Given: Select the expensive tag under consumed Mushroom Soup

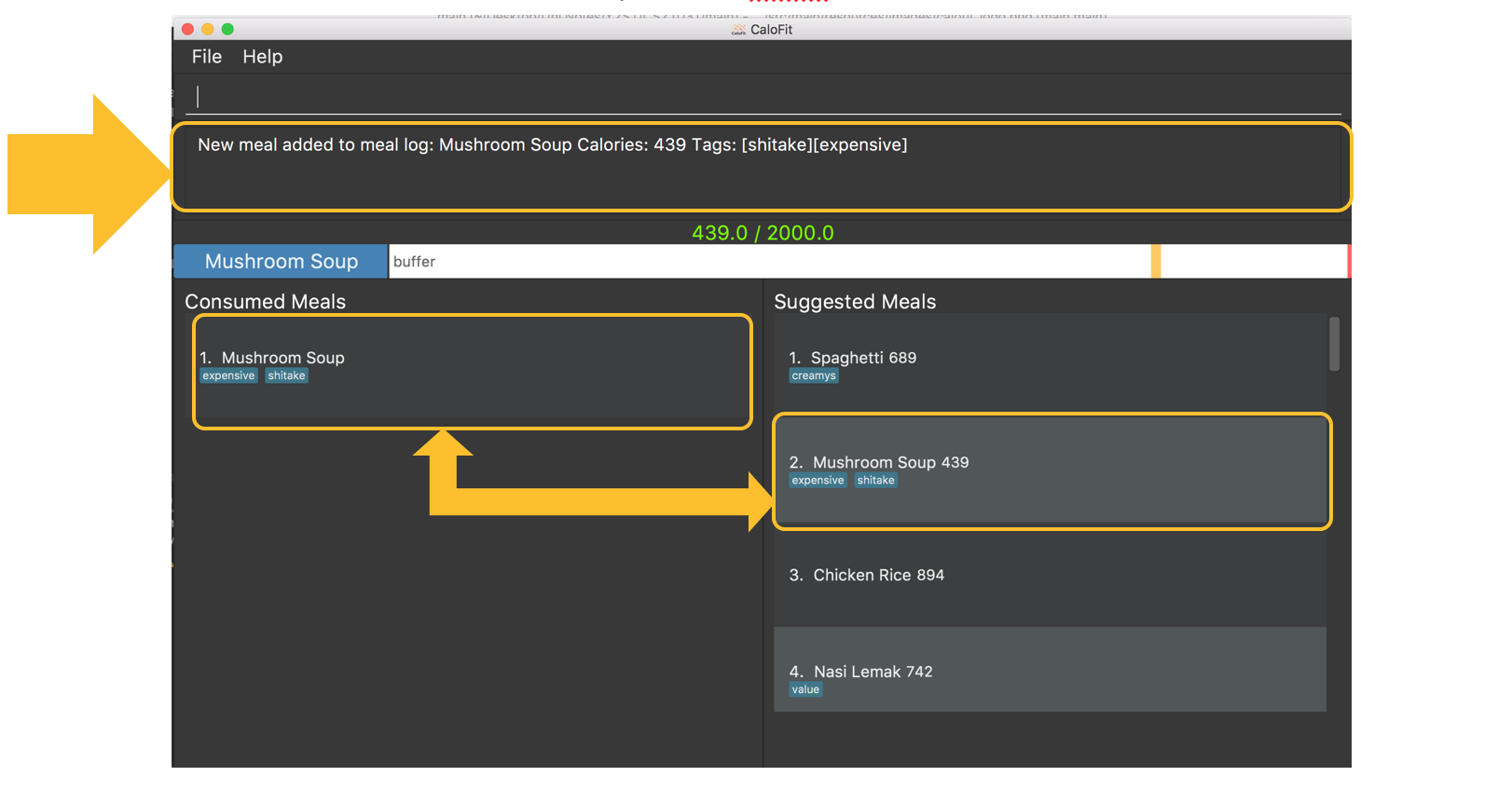Looking at the screenshot, I should [x=228, y=375].
